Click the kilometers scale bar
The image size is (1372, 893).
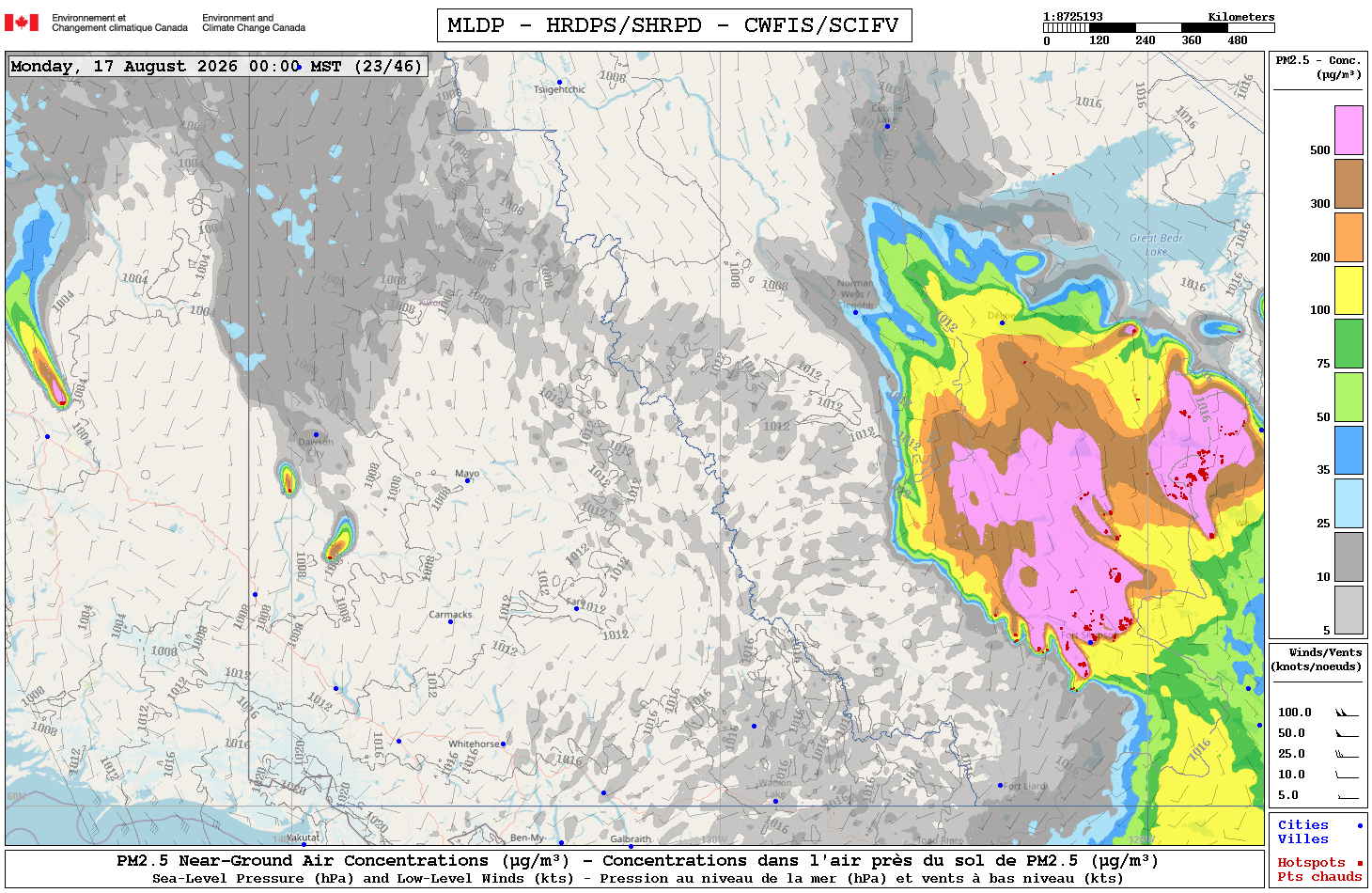[x=1159, y=28]
